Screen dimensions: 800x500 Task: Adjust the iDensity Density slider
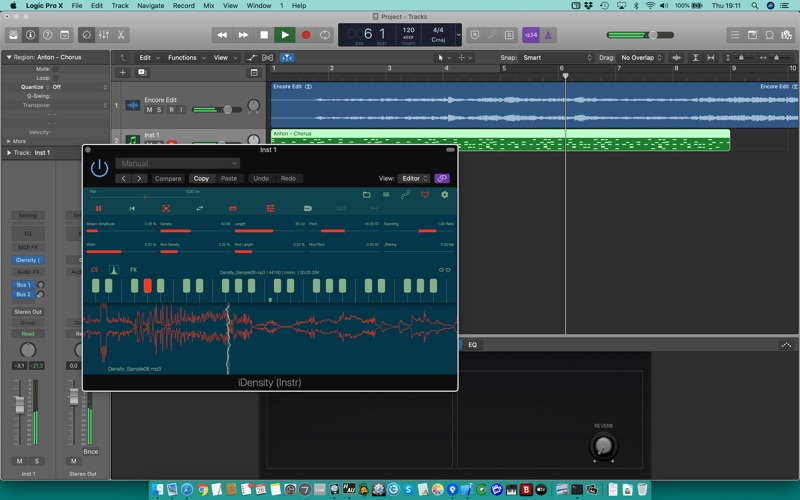pyautogui.click(x=195, y=231)
